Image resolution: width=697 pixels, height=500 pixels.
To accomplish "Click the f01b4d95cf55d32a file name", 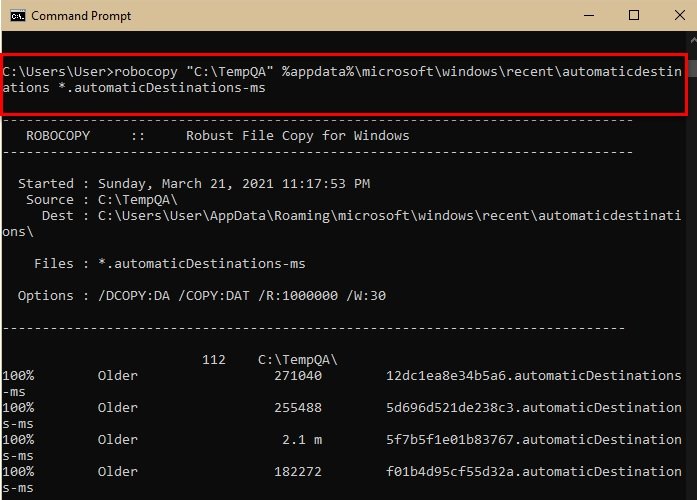I will 533,471.
